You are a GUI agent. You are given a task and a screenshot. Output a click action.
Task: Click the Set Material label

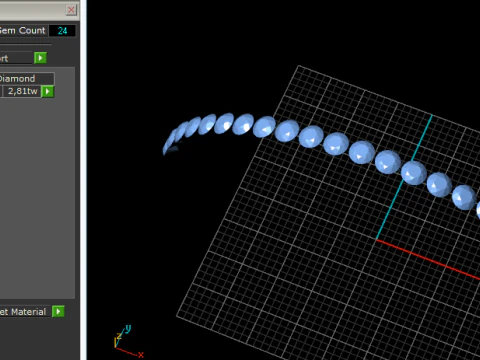[23, 312]
